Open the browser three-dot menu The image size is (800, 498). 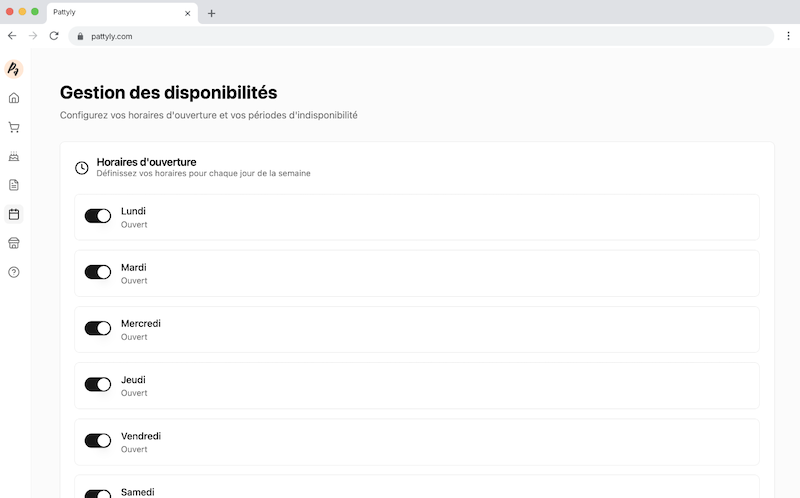788,36
